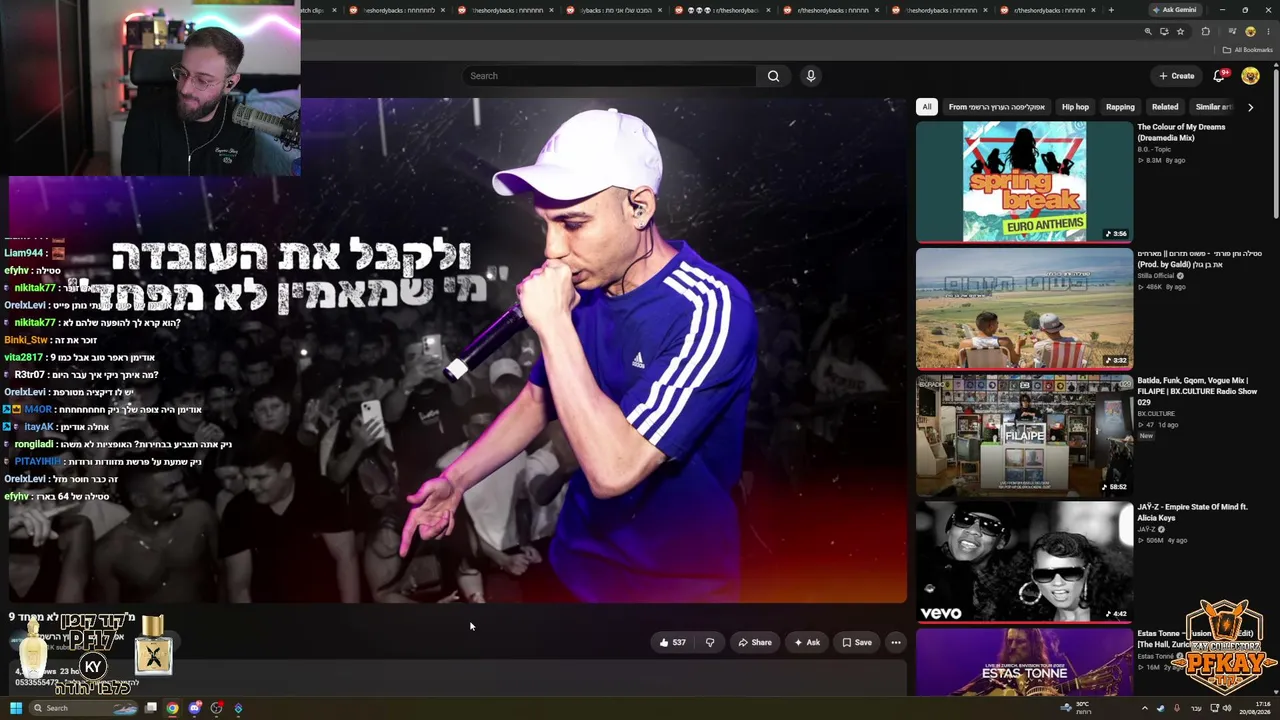Share the video
1280x720 pixels.
pyautogui.click(x=755, y=642)
